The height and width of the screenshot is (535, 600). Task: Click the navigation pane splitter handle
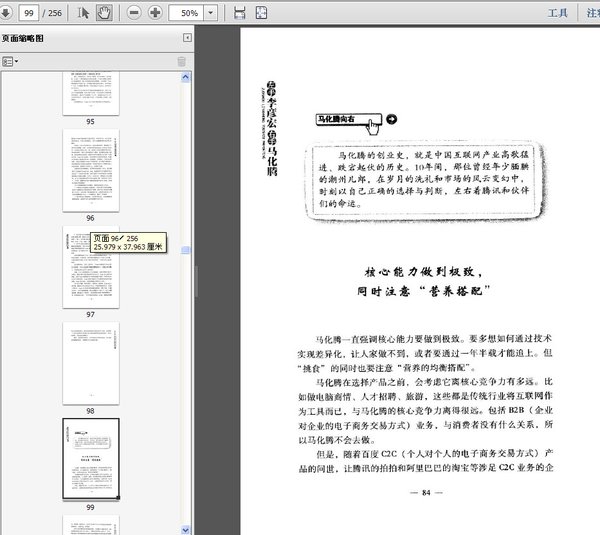(x=196, y=281)
